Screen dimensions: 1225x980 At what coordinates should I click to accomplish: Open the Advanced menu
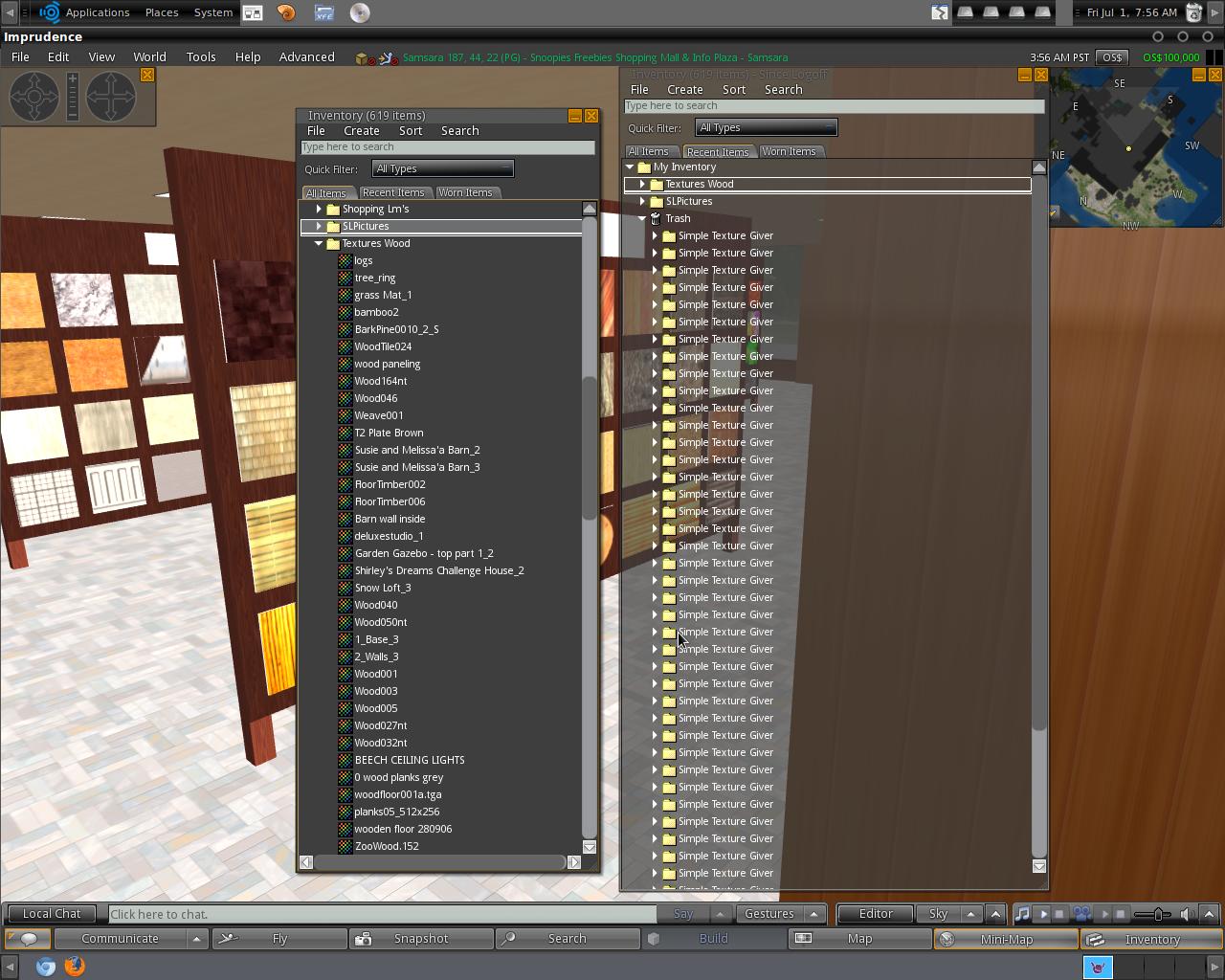(306, 56)
